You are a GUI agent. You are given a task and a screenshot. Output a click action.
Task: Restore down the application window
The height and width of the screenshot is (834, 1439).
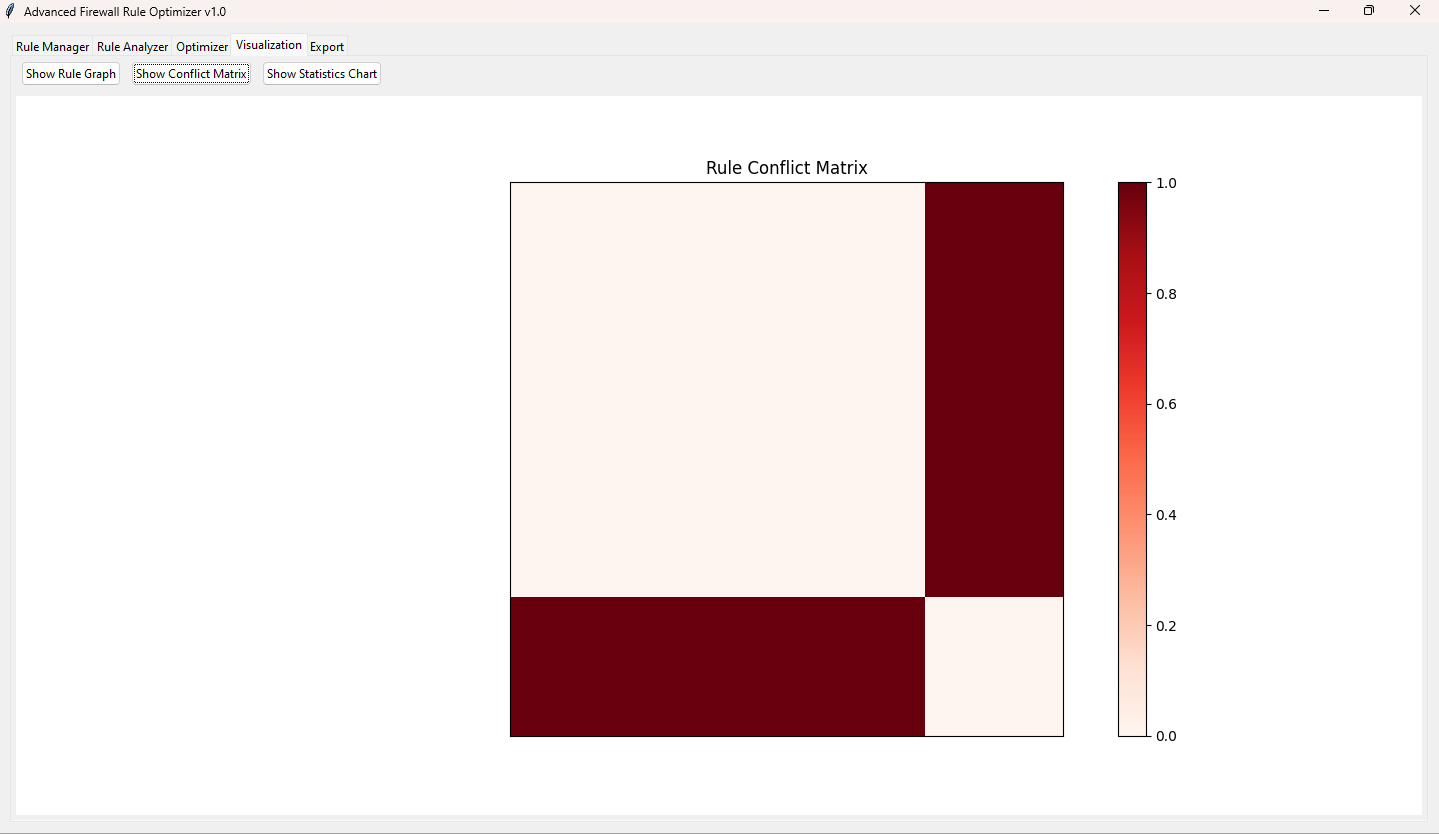[1369, 11]
